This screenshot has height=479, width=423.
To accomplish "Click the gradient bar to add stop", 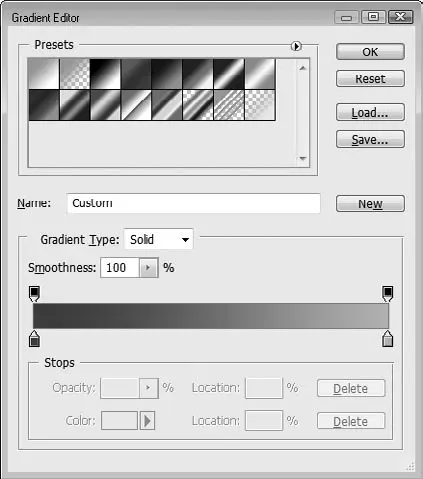I will [211, 316].
